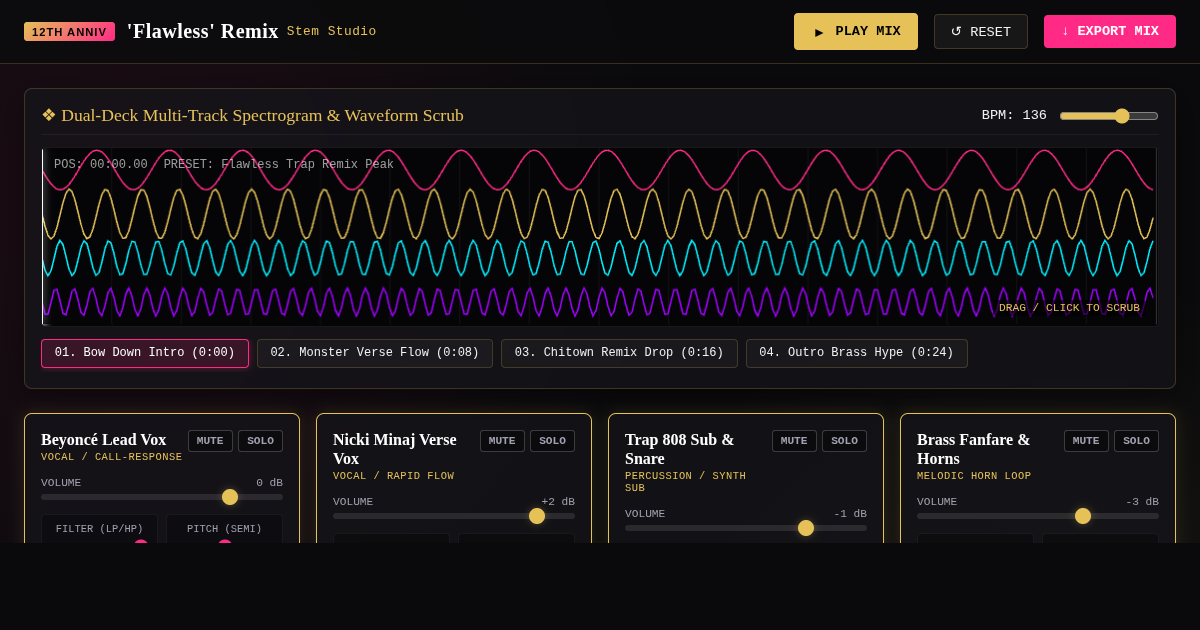1200x630 pixels.
Task: Set Trap 808 Sub volume slider
Action: [x=746, y=528]
